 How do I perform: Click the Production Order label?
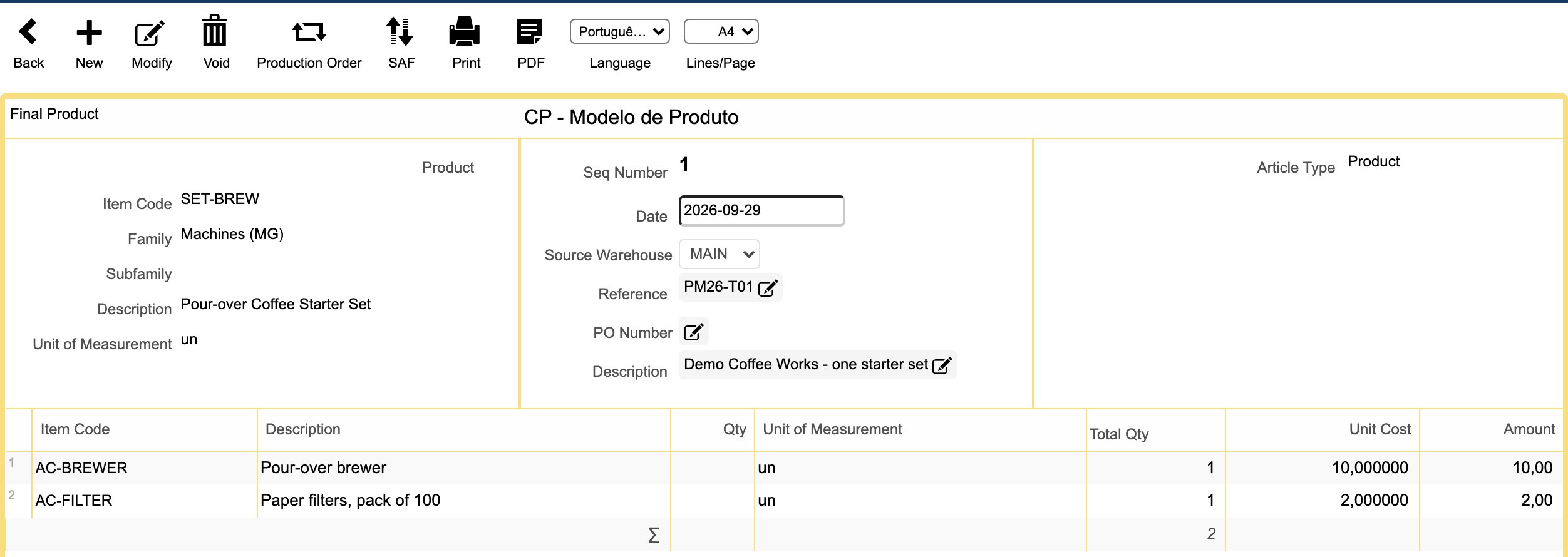[x=309, y=63]
